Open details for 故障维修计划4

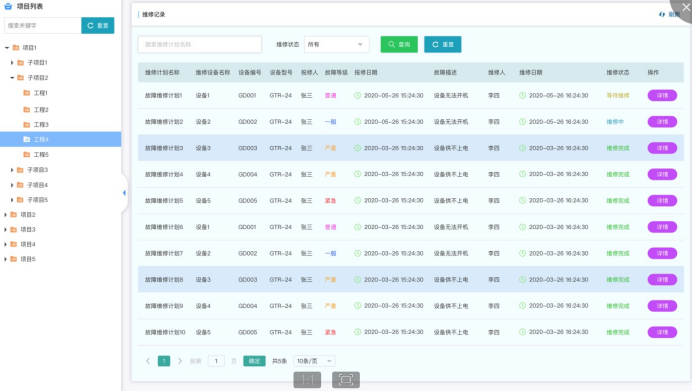(x=662, y=174)
